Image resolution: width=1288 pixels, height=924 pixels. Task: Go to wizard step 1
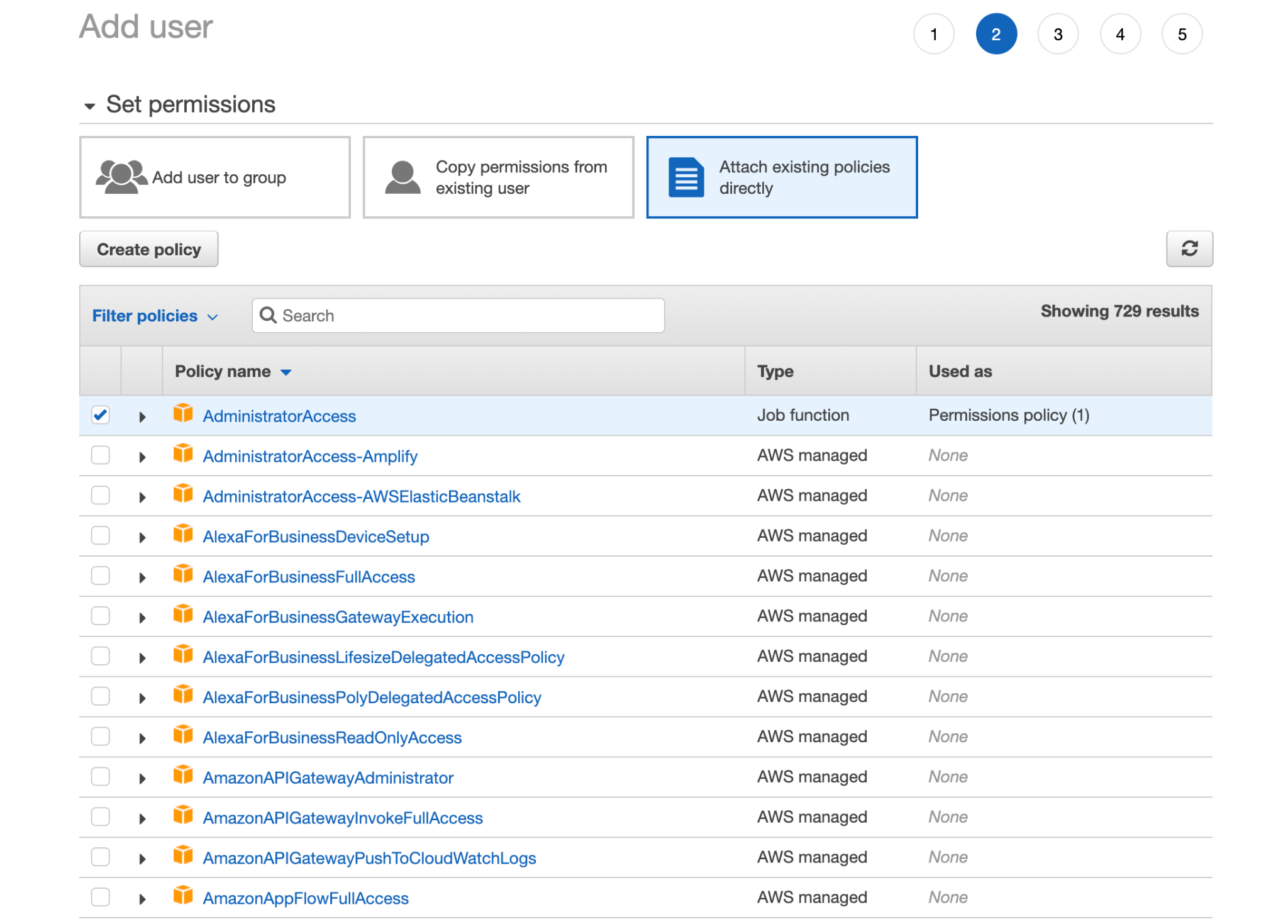934,34
